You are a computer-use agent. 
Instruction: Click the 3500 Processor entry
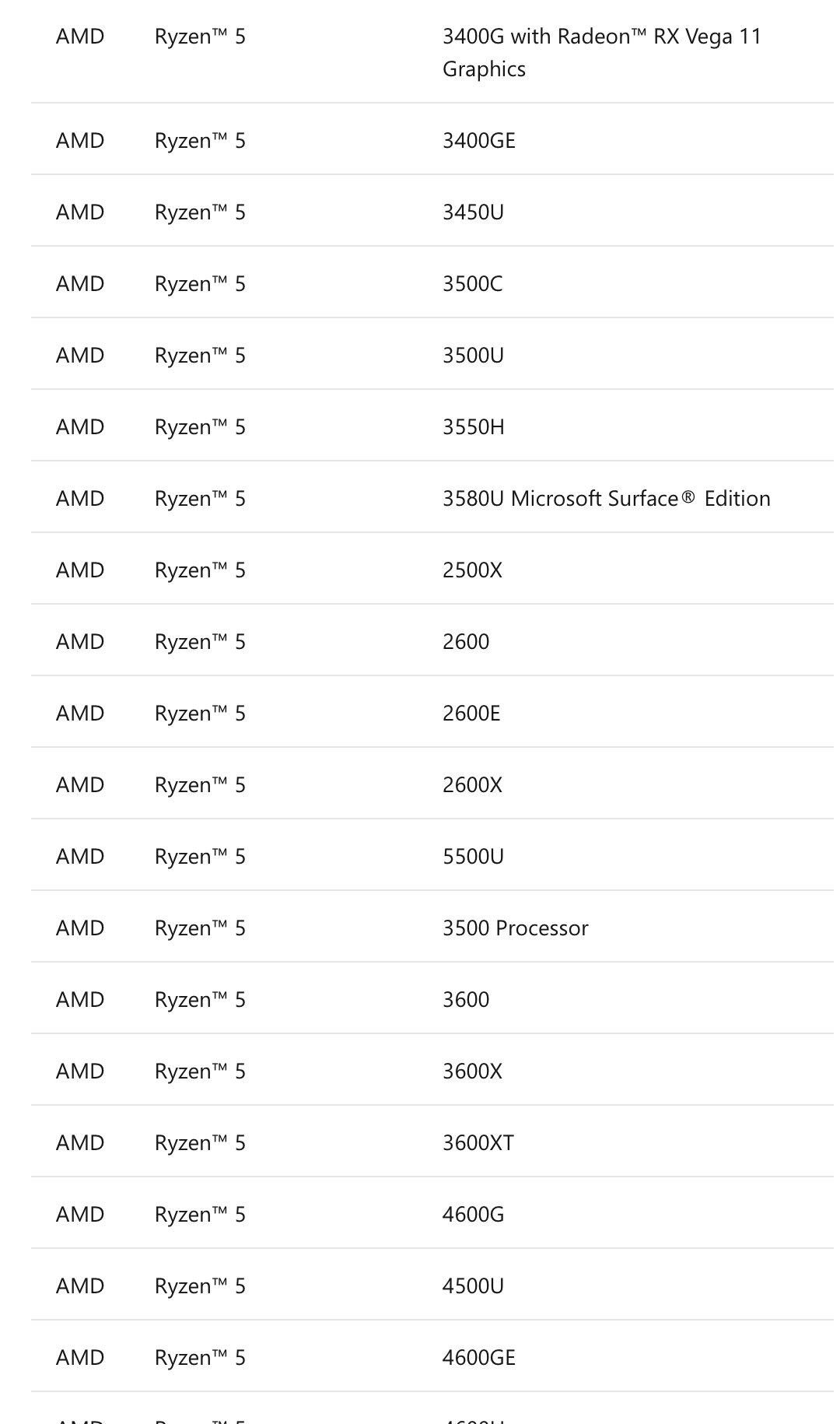(x=515, y=928)
